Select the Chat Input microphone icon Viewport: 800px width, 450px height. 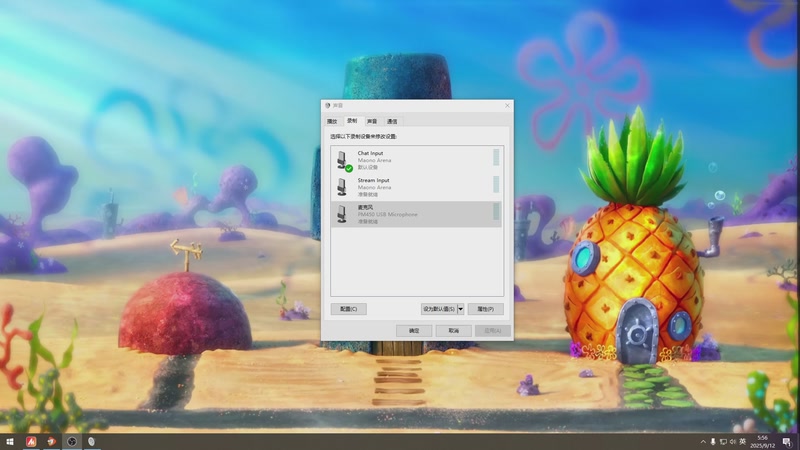[343, 160]
